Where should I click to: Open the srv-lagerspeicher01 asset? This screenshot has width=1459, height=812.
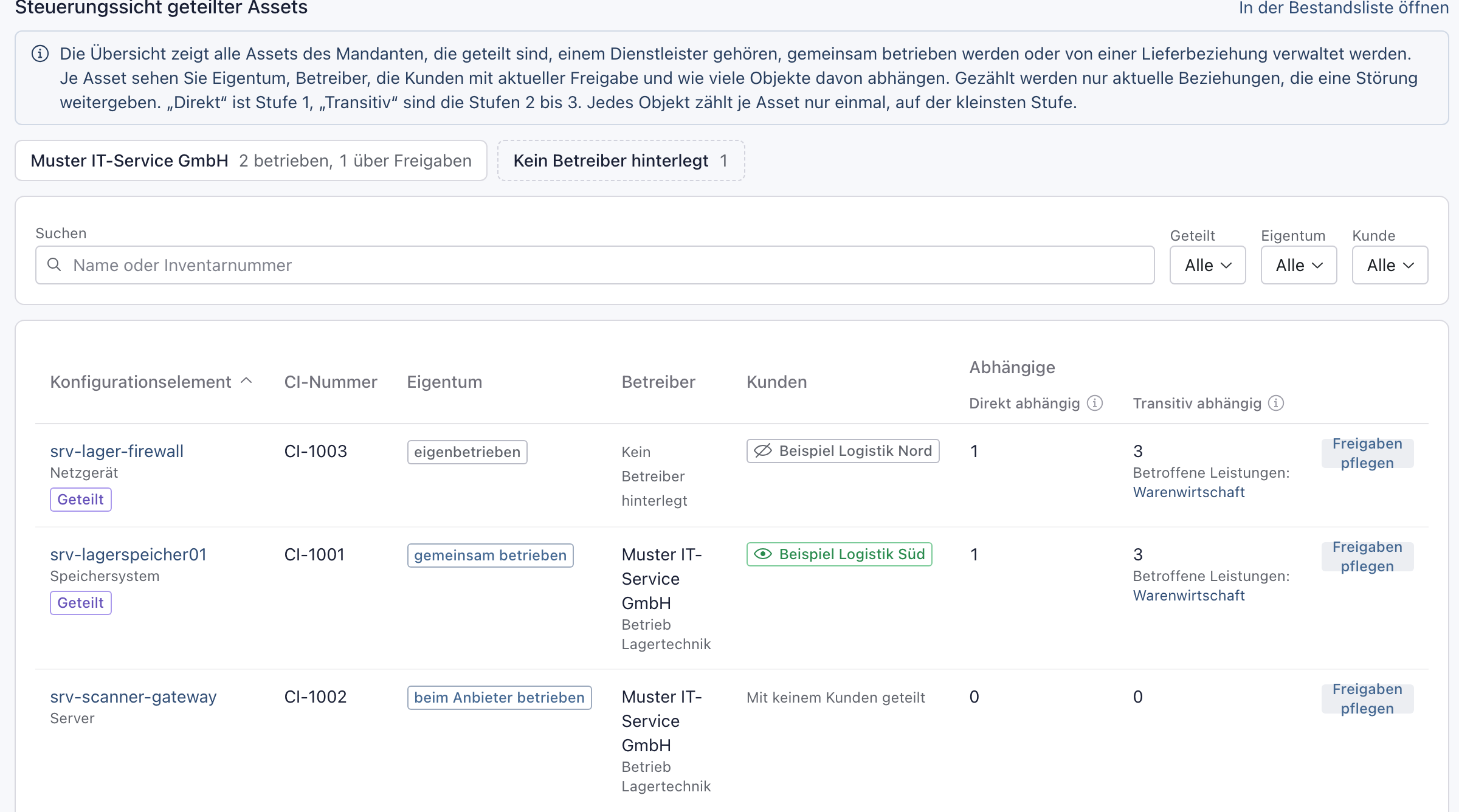(128, 554)
